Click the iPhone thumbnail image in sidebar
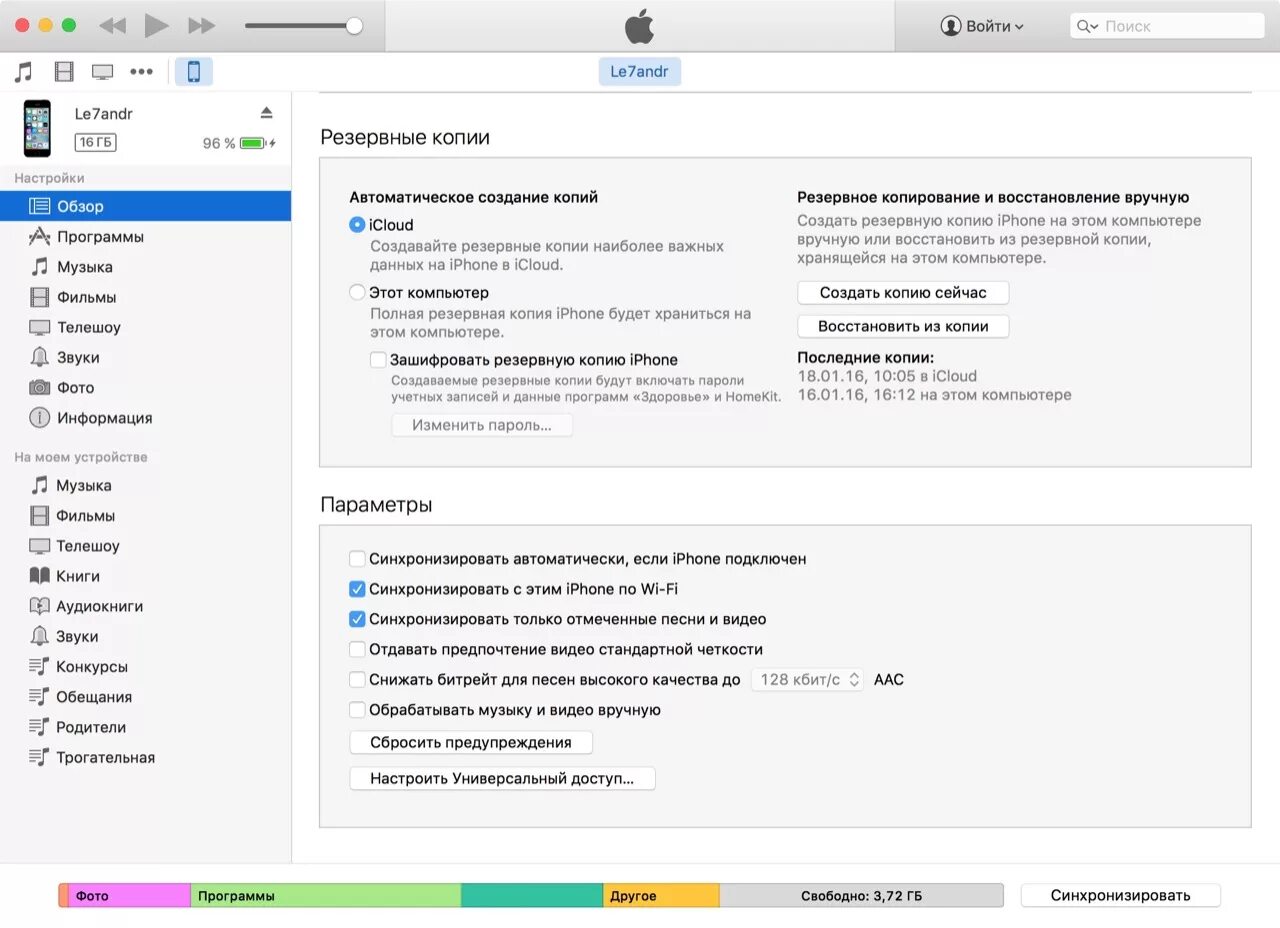Viewport: 1280px width, 928px height. [x=37, y=128]
